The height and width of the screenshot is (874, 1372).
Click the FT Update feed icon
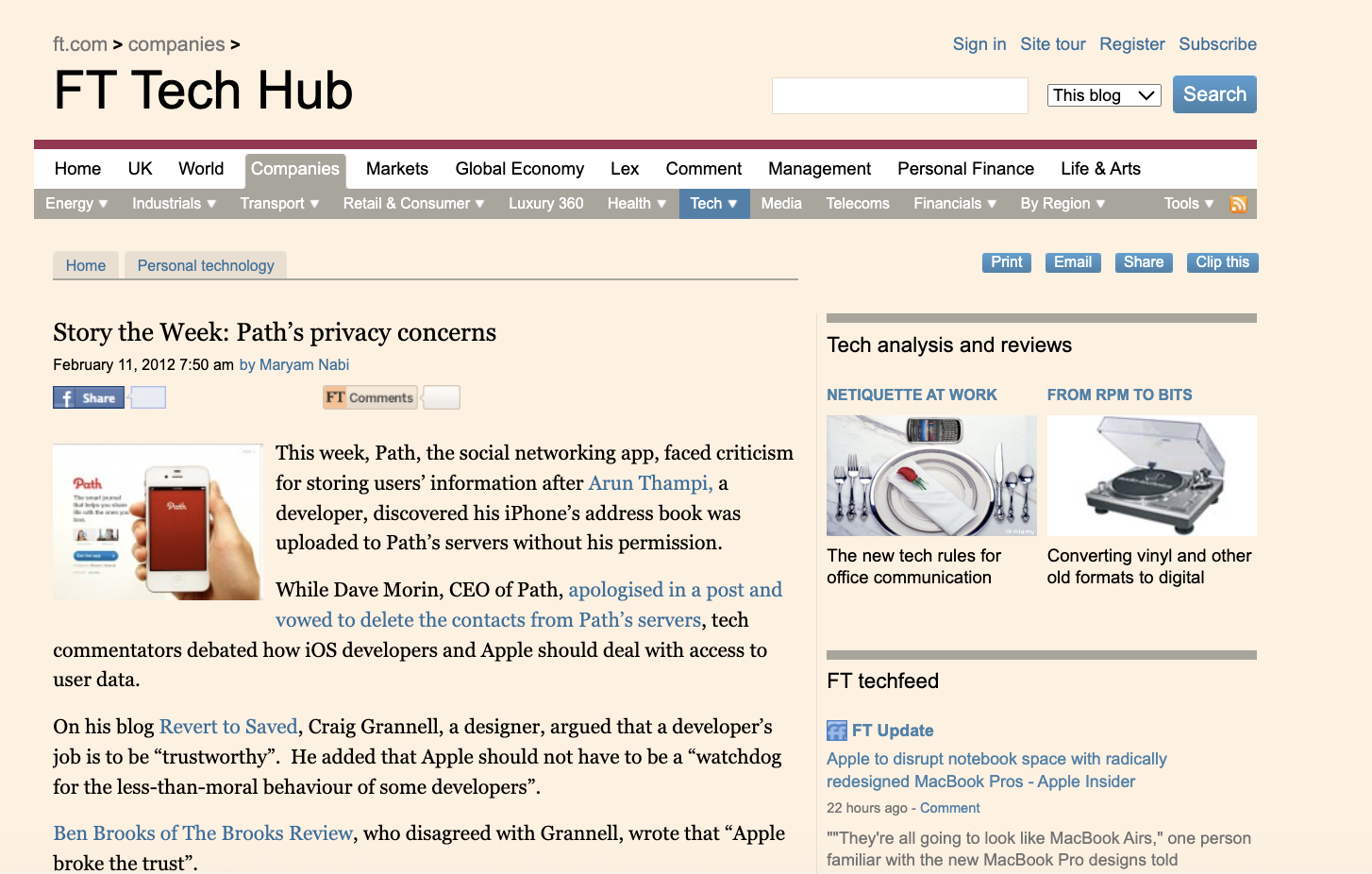coord(836,730)
